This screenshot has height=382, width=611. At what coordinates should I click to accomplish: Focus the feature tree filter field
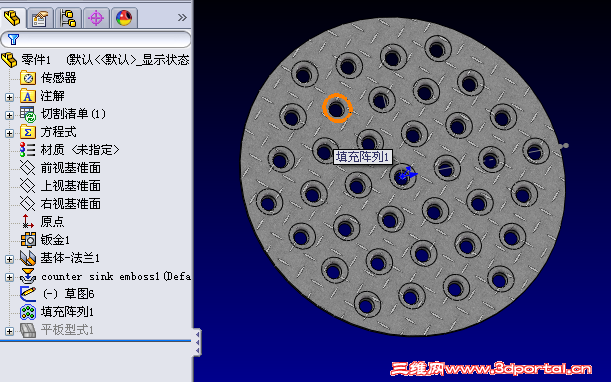[x=96, y=40]
